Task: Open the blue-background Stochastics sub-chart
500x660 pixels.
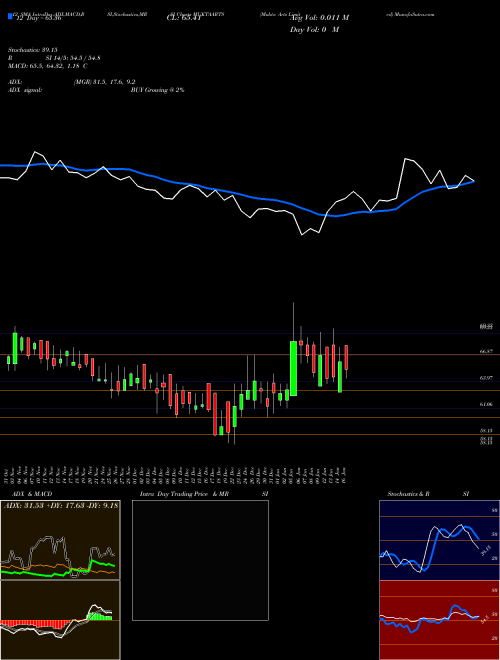Action: pyautogui.click(x=439, y=540)
